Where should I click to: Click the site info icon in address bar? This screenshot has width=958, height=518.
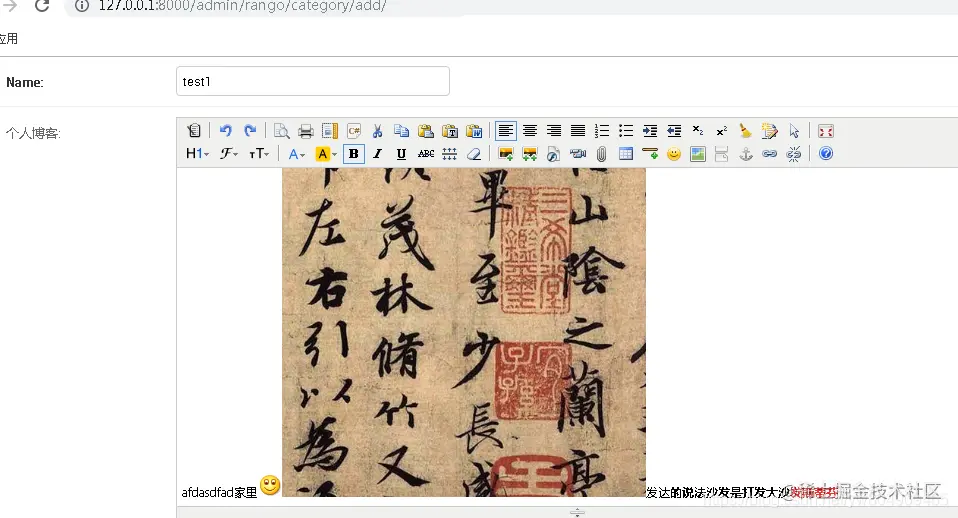82,6
